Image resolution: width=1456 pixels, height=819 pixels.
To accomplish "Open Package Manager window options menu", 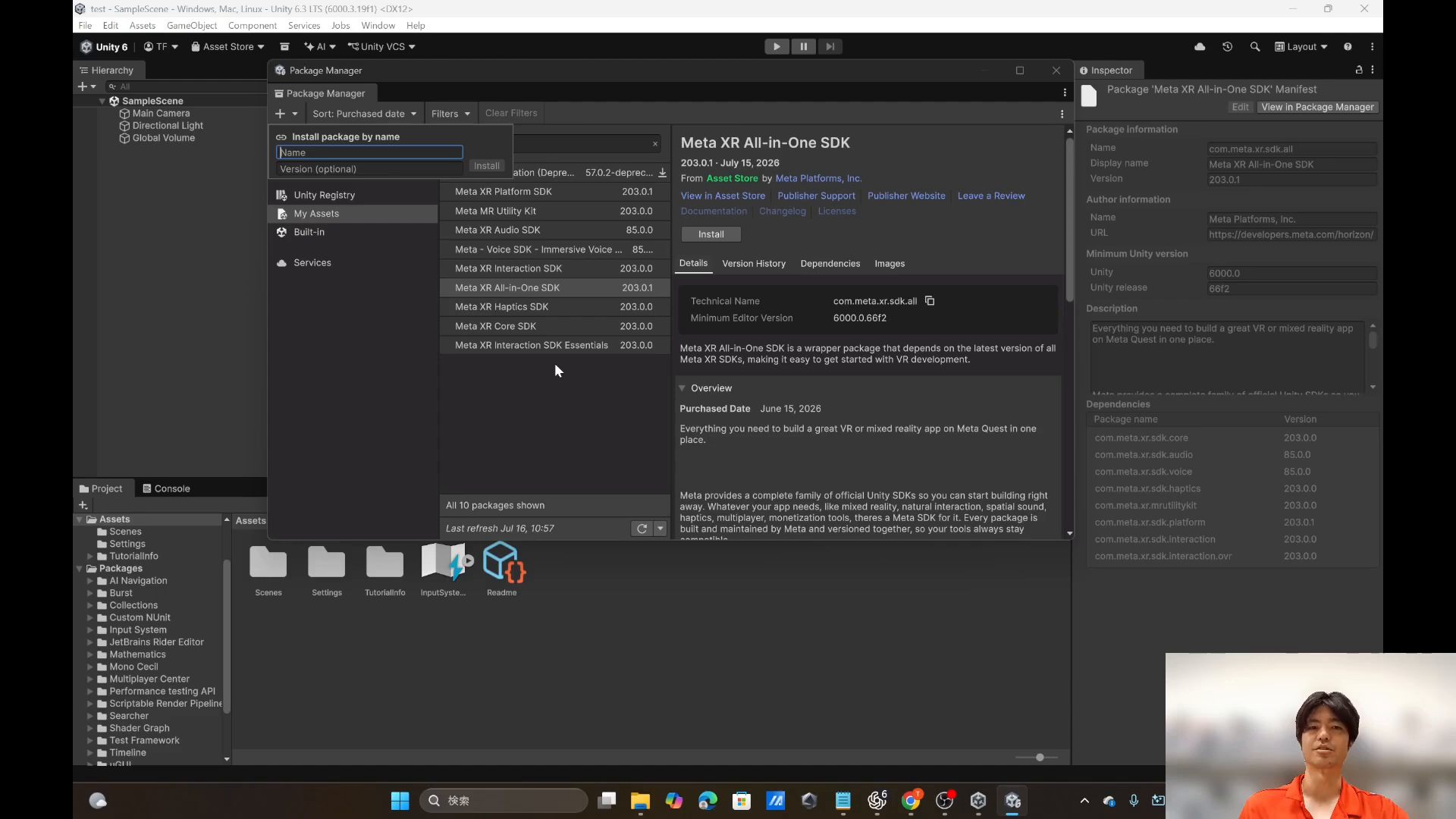I will click(1065, 93).
